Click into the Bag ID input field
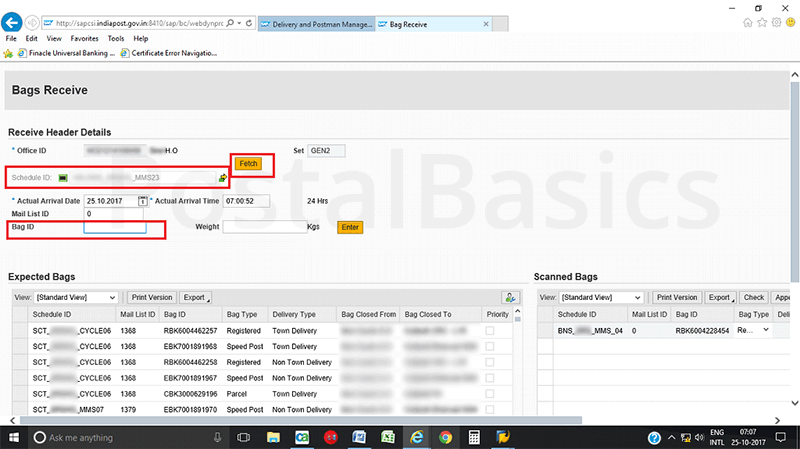 [x=115, y=228]
